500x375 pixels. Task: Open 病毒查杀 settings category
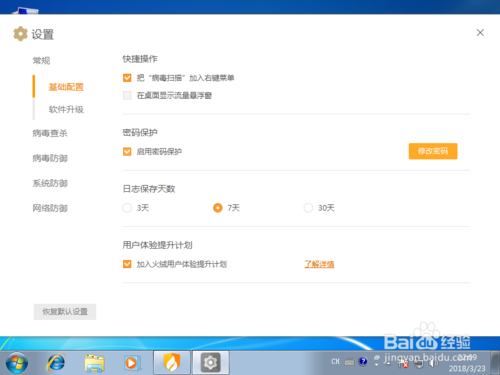coord(50,133)
